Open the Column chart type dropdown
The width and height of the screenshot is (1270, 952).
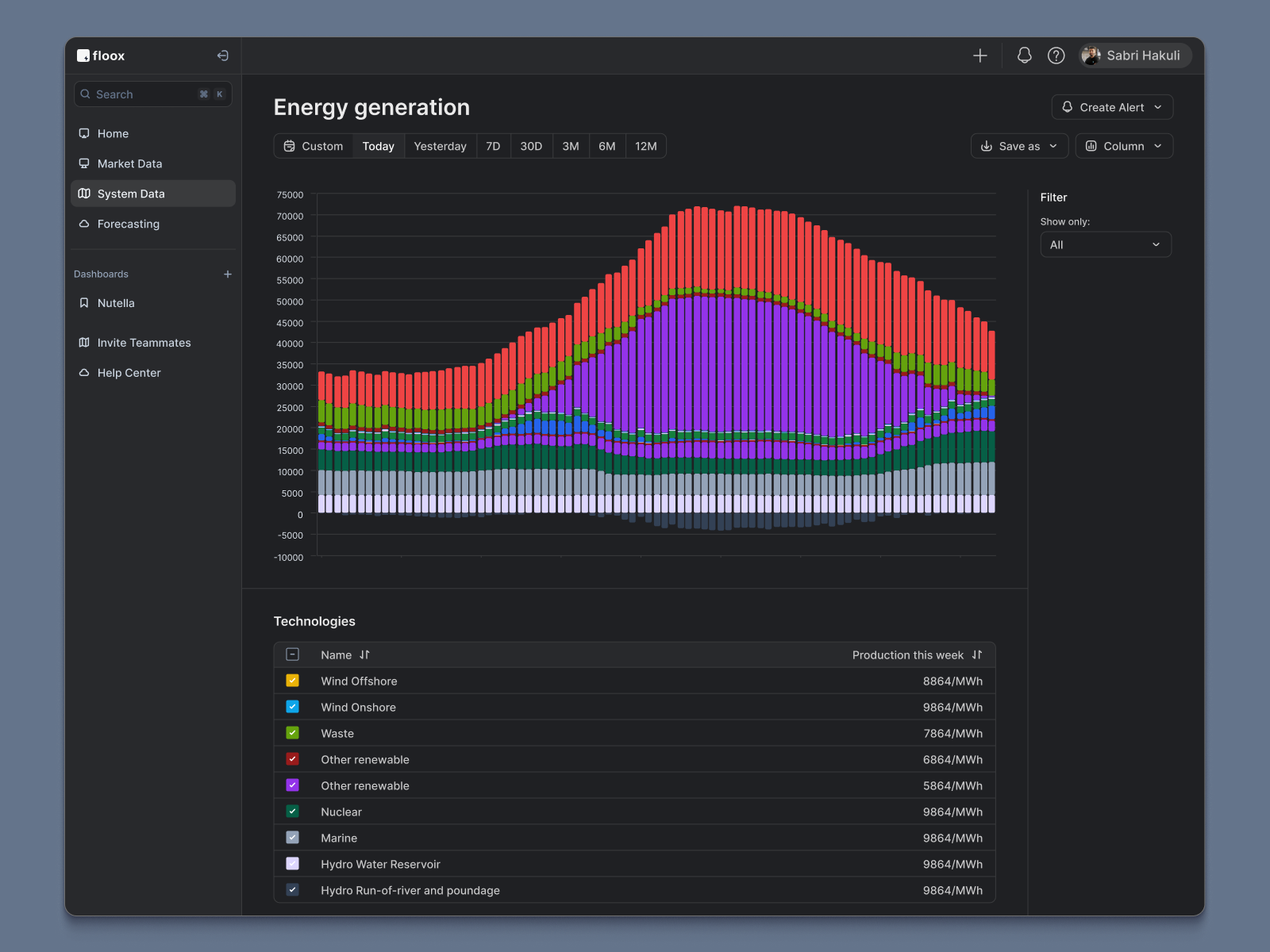(1124, 146)
